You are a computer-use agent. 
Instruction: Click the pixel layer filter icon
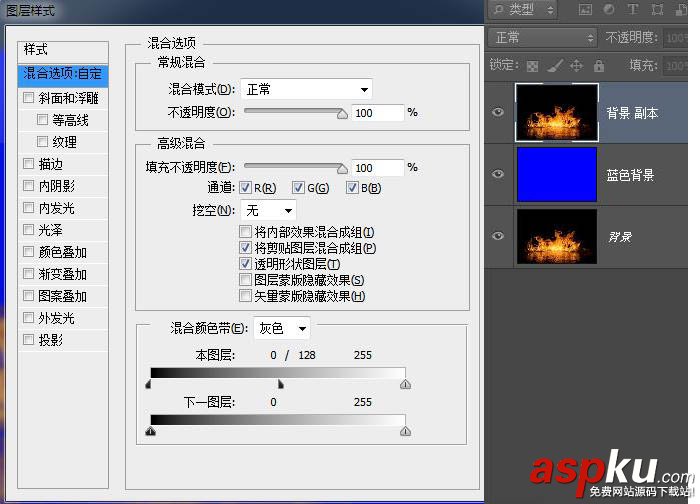585,9
